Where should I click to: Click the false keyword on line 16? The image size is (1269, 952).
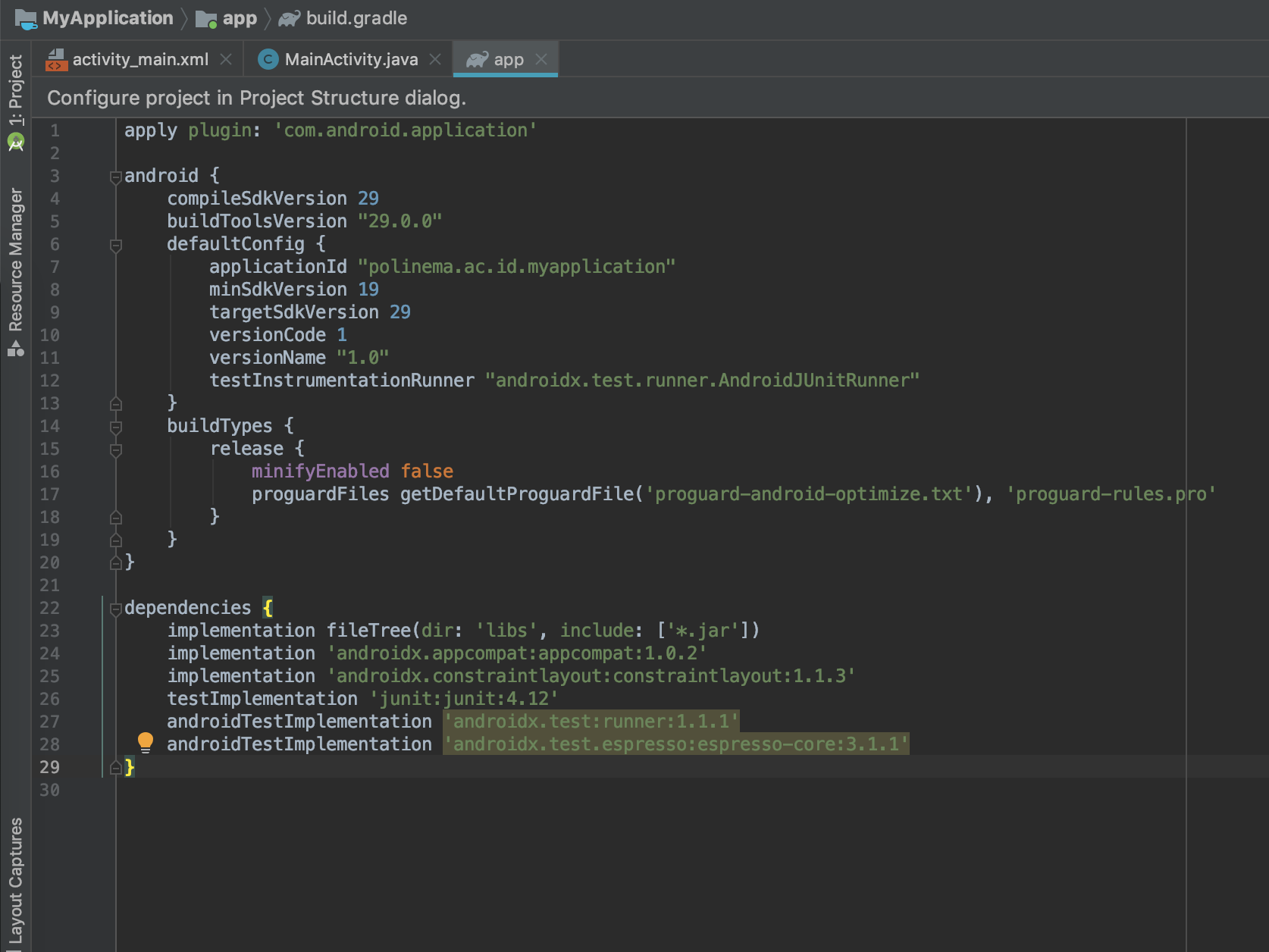pos(427,471)
